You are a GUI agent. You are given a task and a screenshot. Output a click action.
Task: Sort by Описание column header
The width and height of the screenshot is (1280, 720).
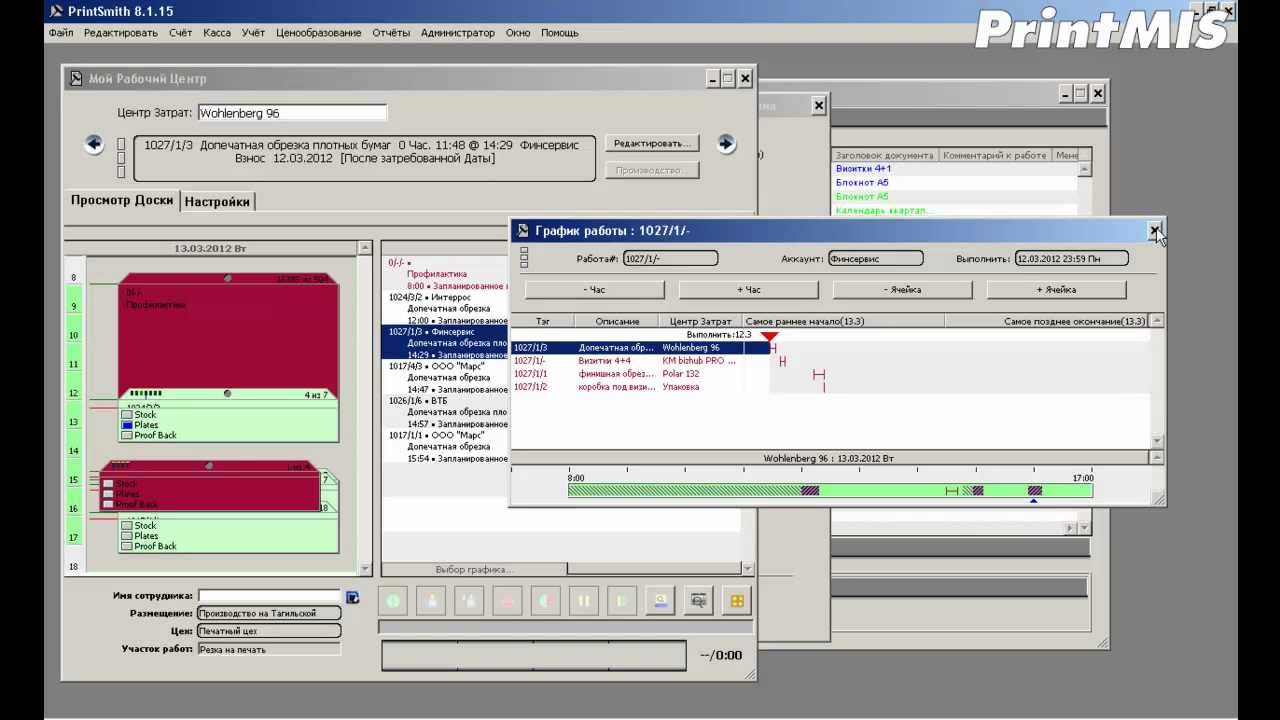(617, 321)
